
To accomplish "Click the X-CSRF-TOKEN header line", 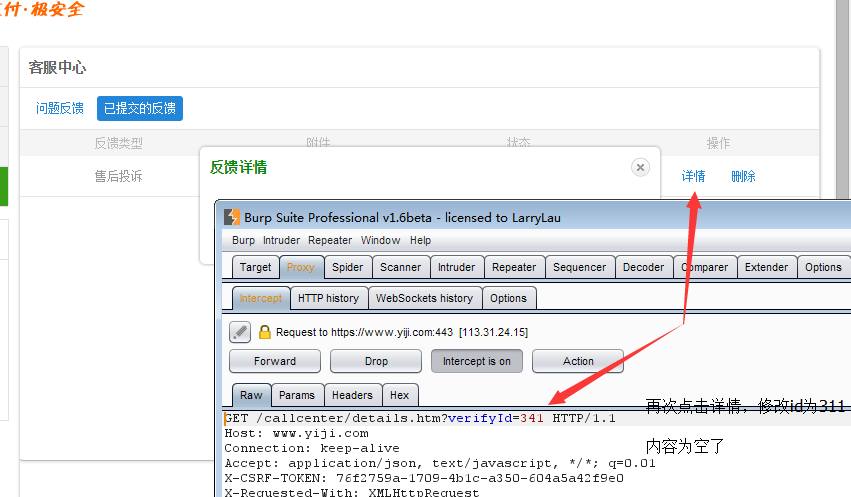I will (424, 478).
